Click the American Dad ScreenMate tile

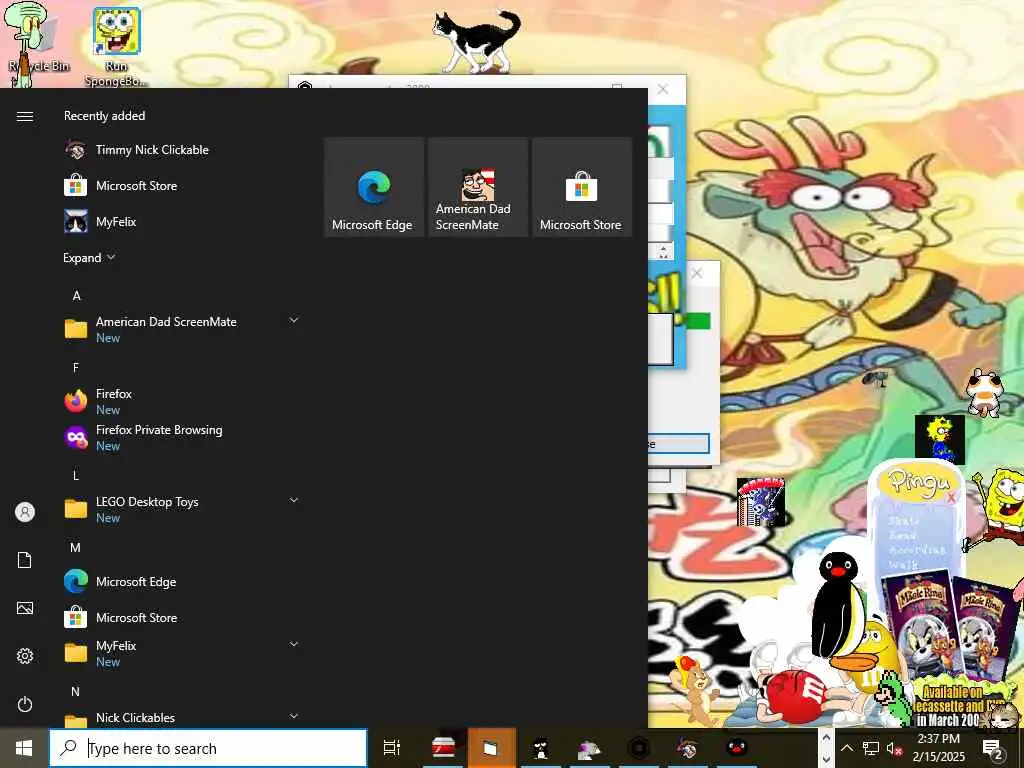coord(477,187)
